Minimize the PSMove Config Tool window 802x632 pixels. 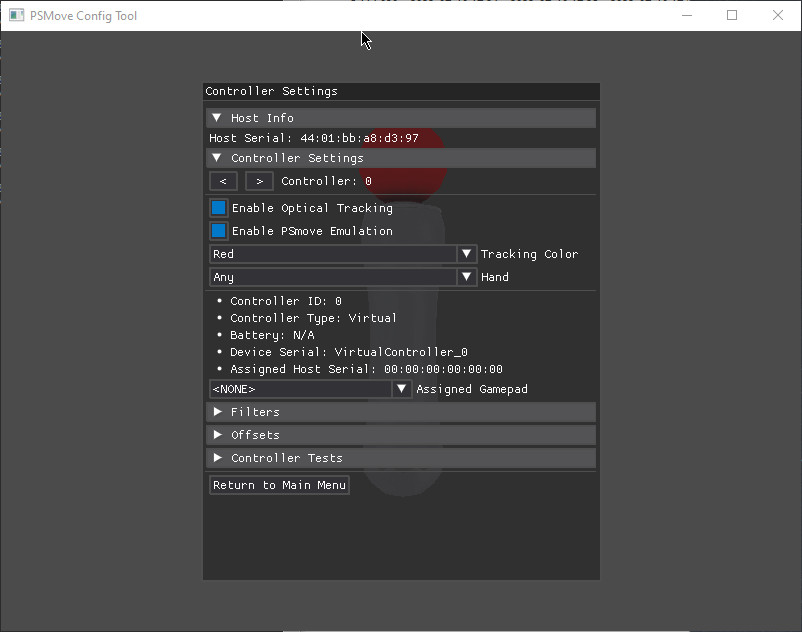687,15
